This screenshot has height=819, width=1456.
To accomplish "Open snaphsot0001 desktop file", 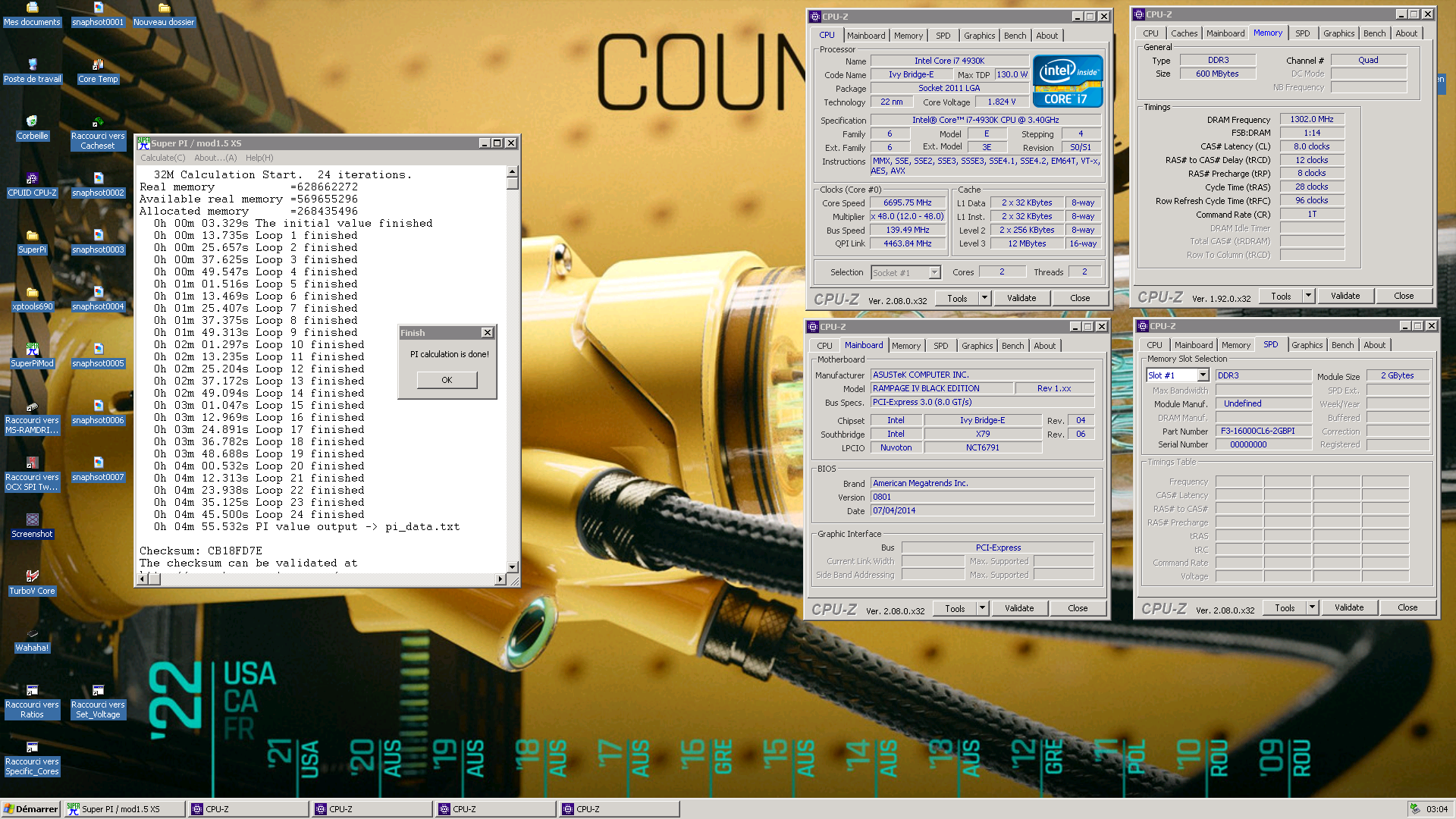I will [98, 14].
